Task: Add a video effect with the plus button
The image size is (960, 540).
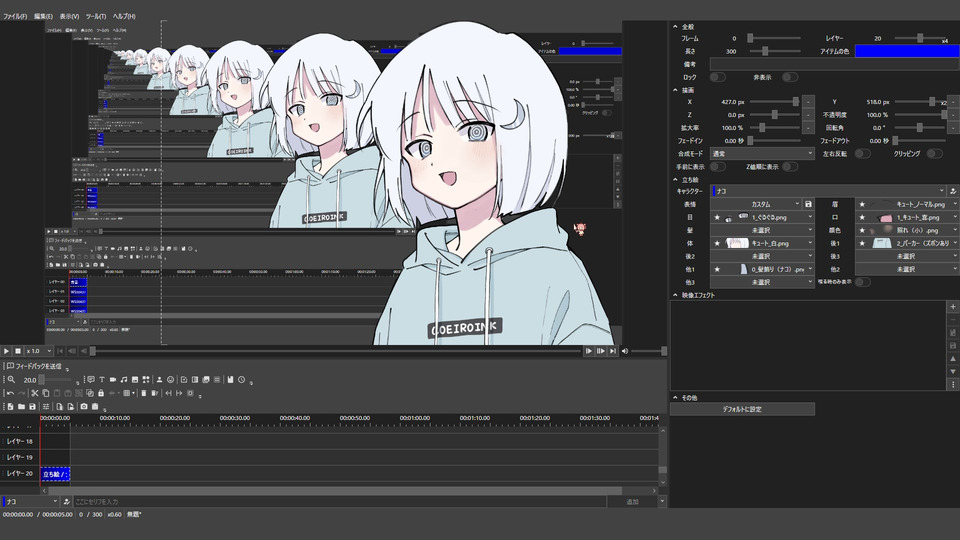Action: (953, 306)
